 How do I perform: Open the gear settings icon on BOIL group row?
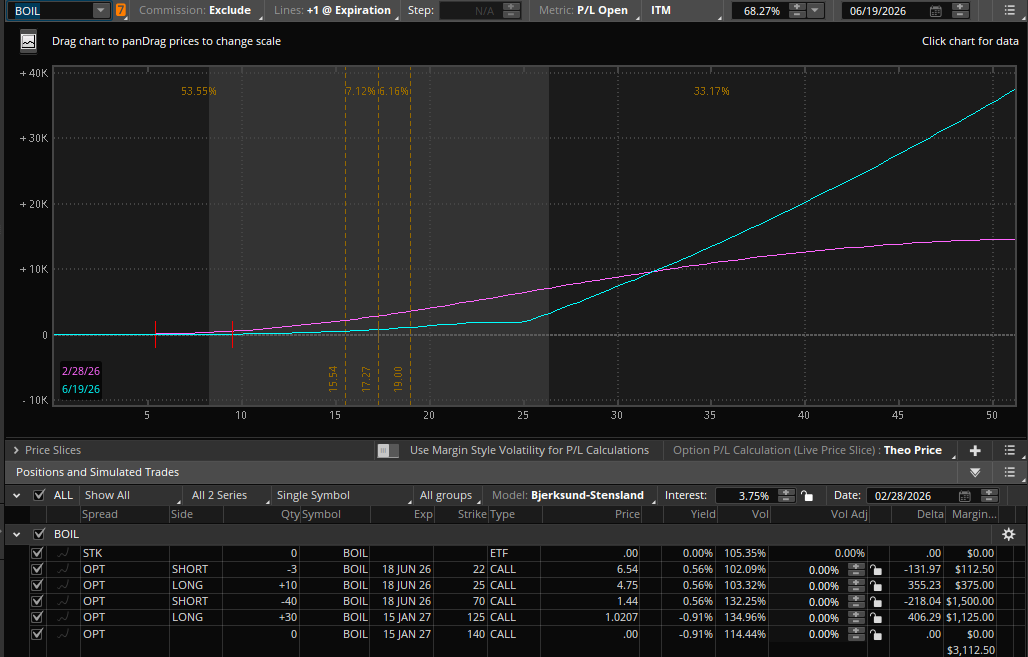[x=1008, y=534]
